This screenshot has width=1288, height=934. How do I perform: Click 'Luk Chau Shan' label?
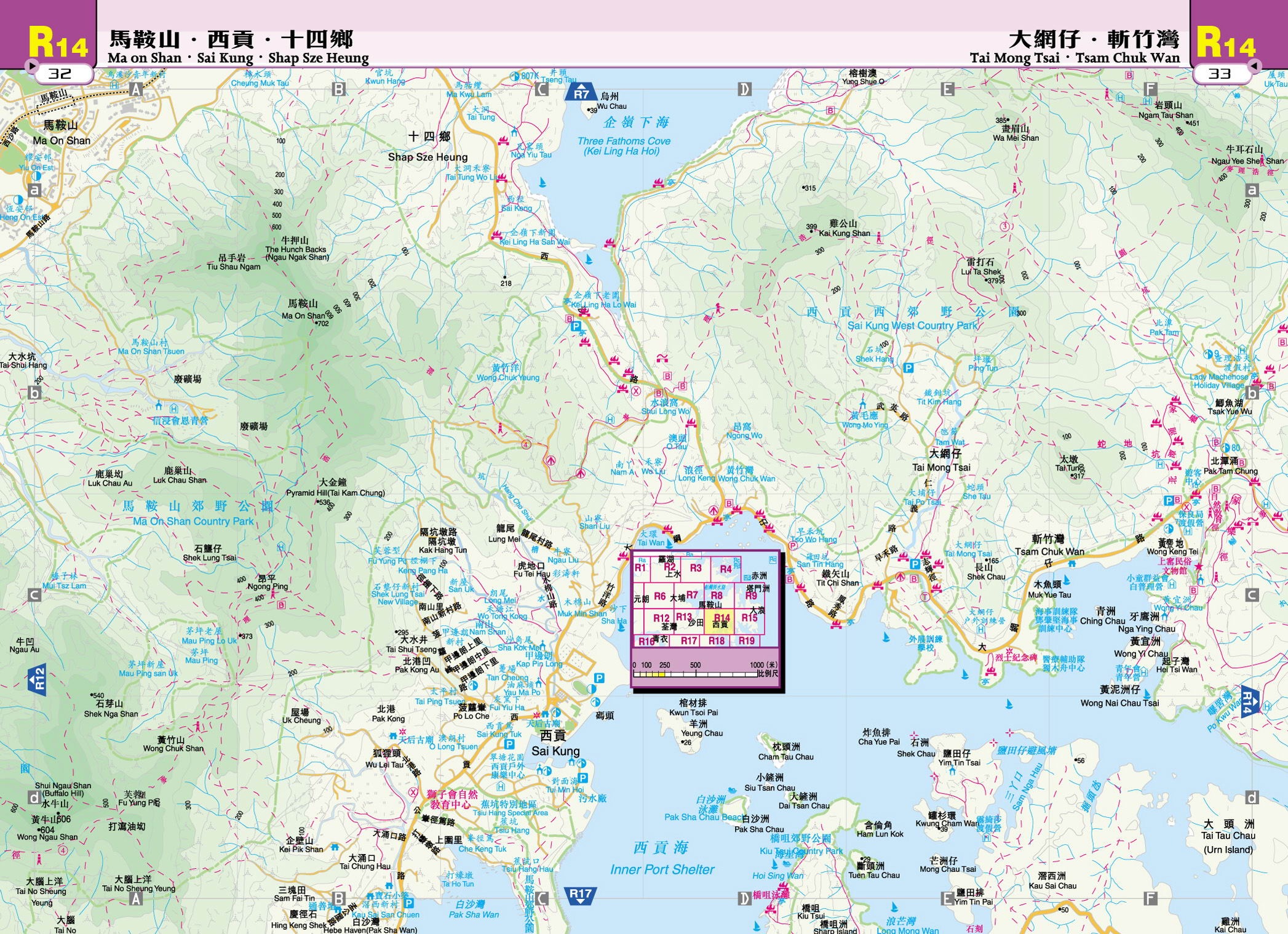tap(180, 480)
